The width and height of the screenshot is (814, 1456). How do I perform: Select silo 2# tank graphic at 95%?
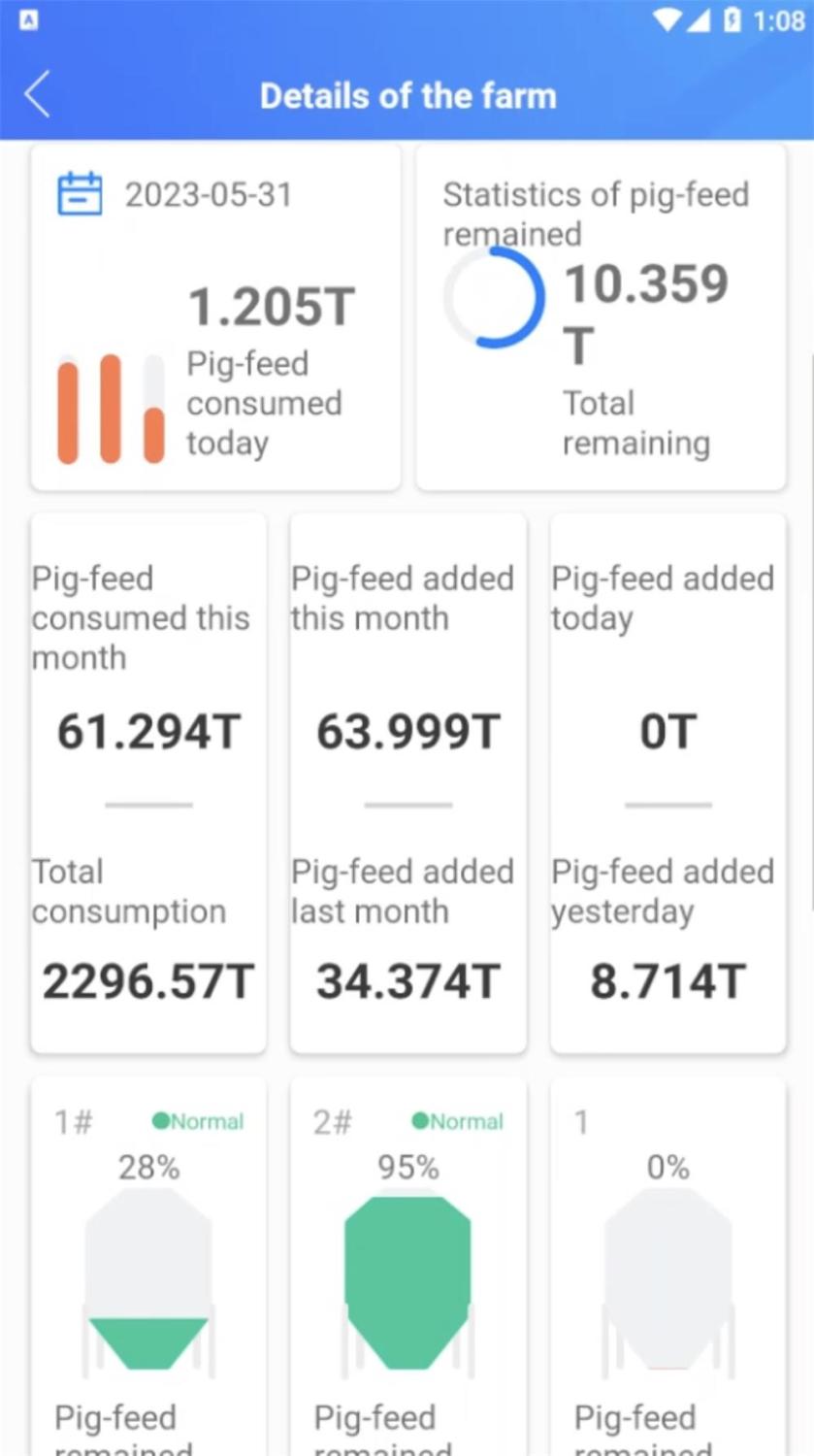[x=408, y=1280]
